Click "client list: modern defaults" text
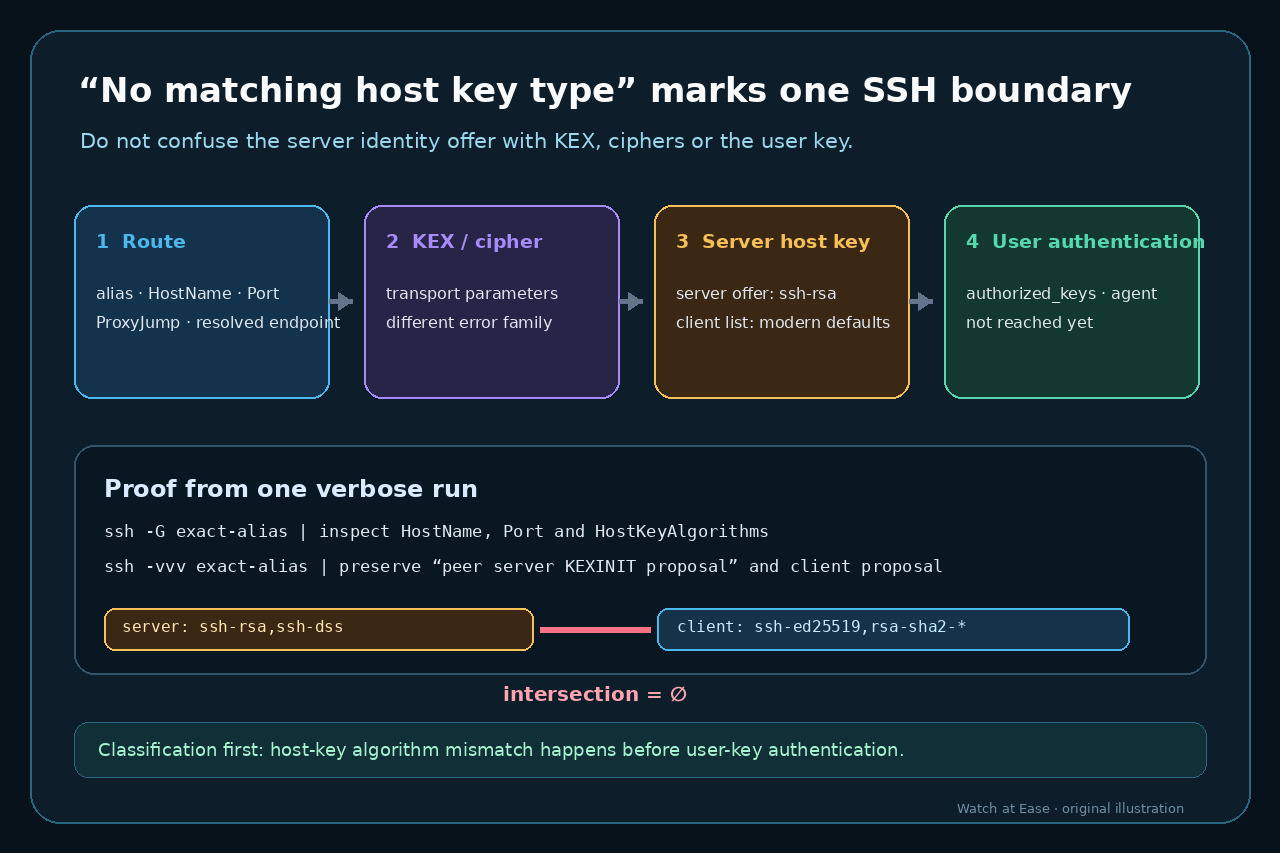 (x=783, y=323)
